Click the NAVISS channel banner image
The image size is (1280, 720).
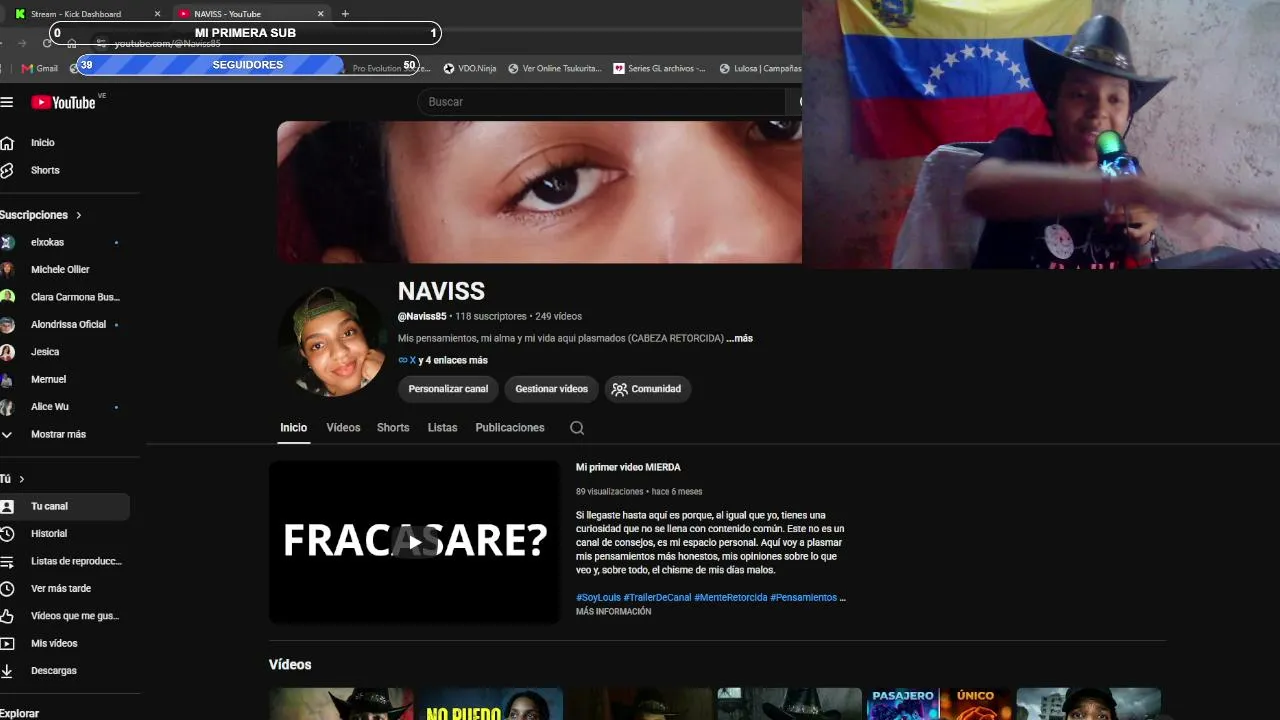[539, 192]
